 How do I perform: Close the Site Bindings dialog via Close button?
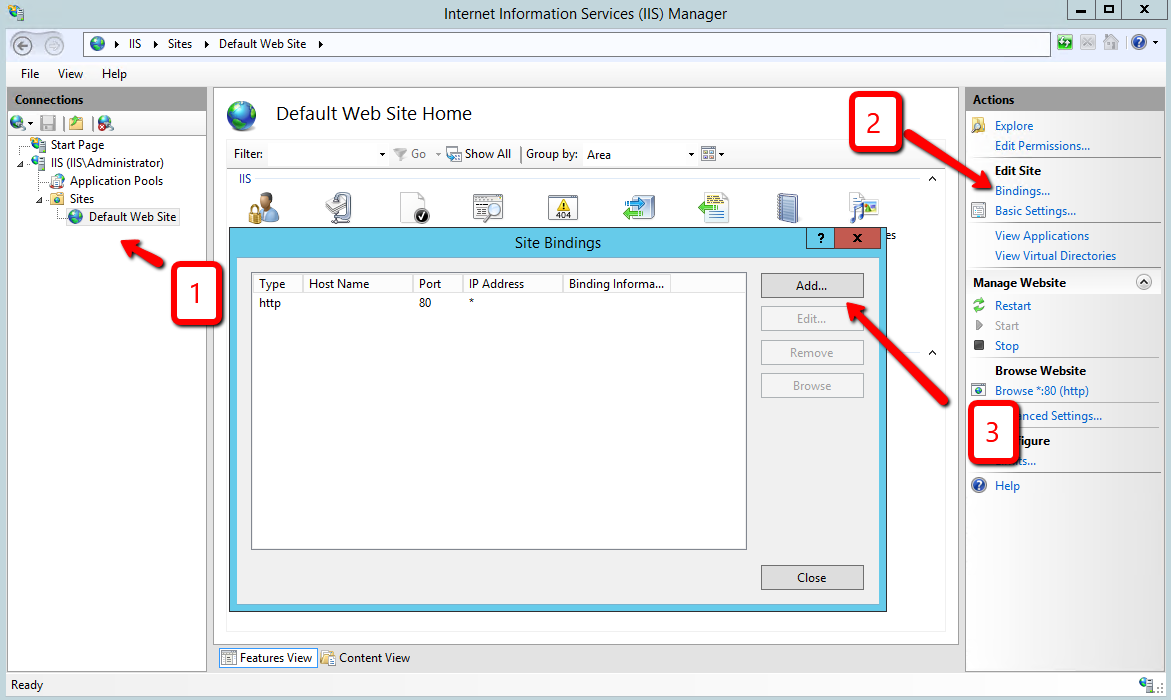pyautogui.click(x=811, y=578)
